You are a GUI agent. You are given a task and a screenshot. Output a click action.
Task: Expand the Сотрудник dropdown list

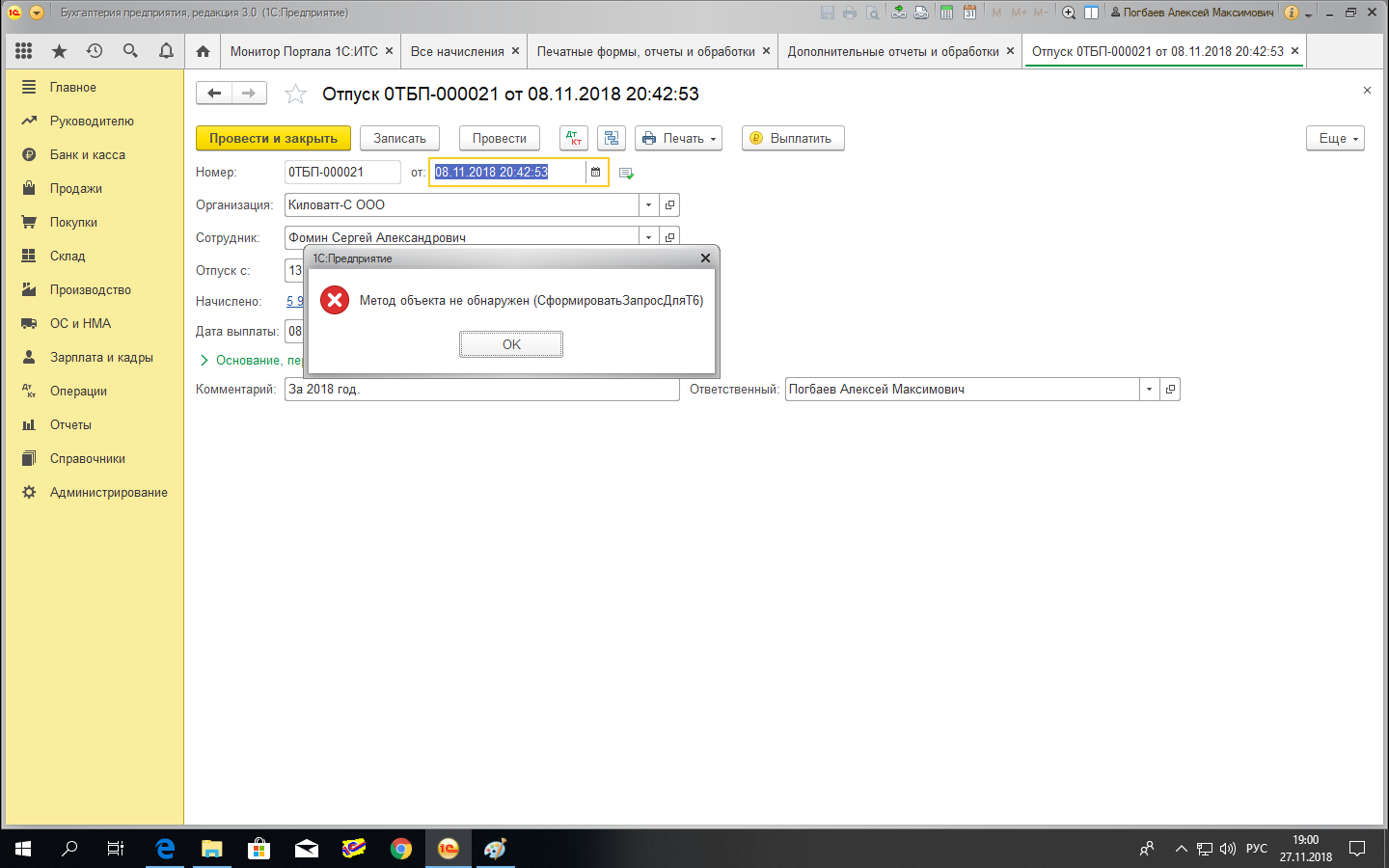tap(648, 236)
